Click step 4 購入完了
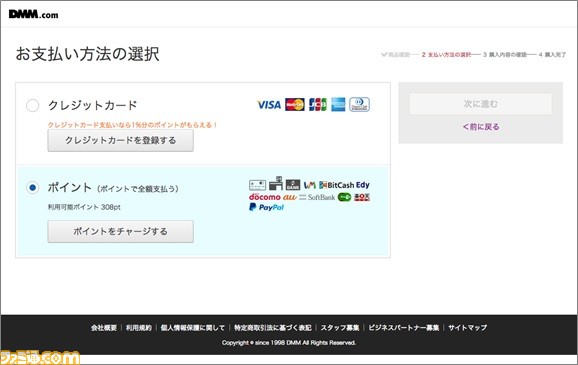Viewport: 578px width, 365px height. [x=552, y=55]
